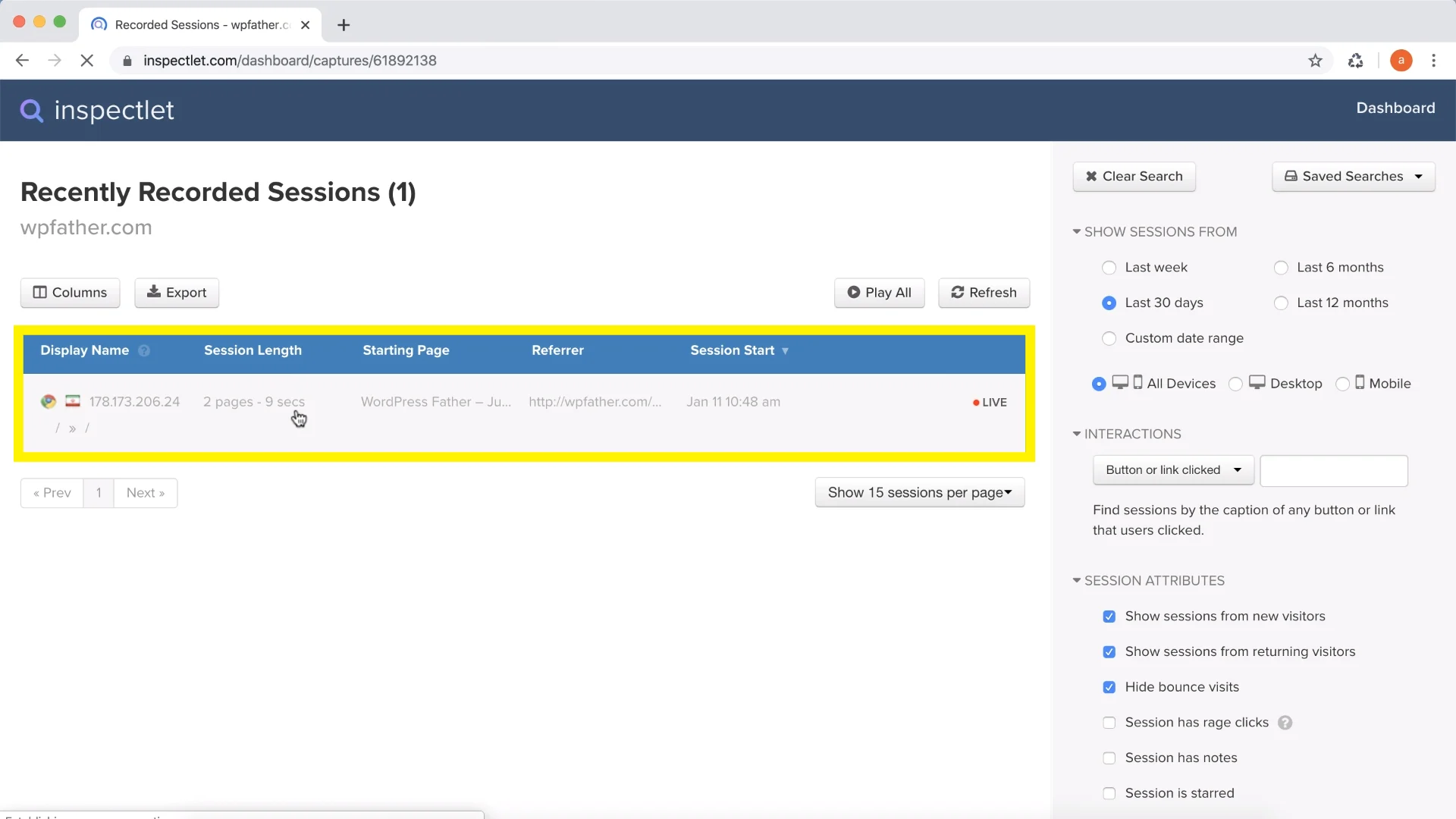Click the button caption search field

click(x=1334, y=471)
